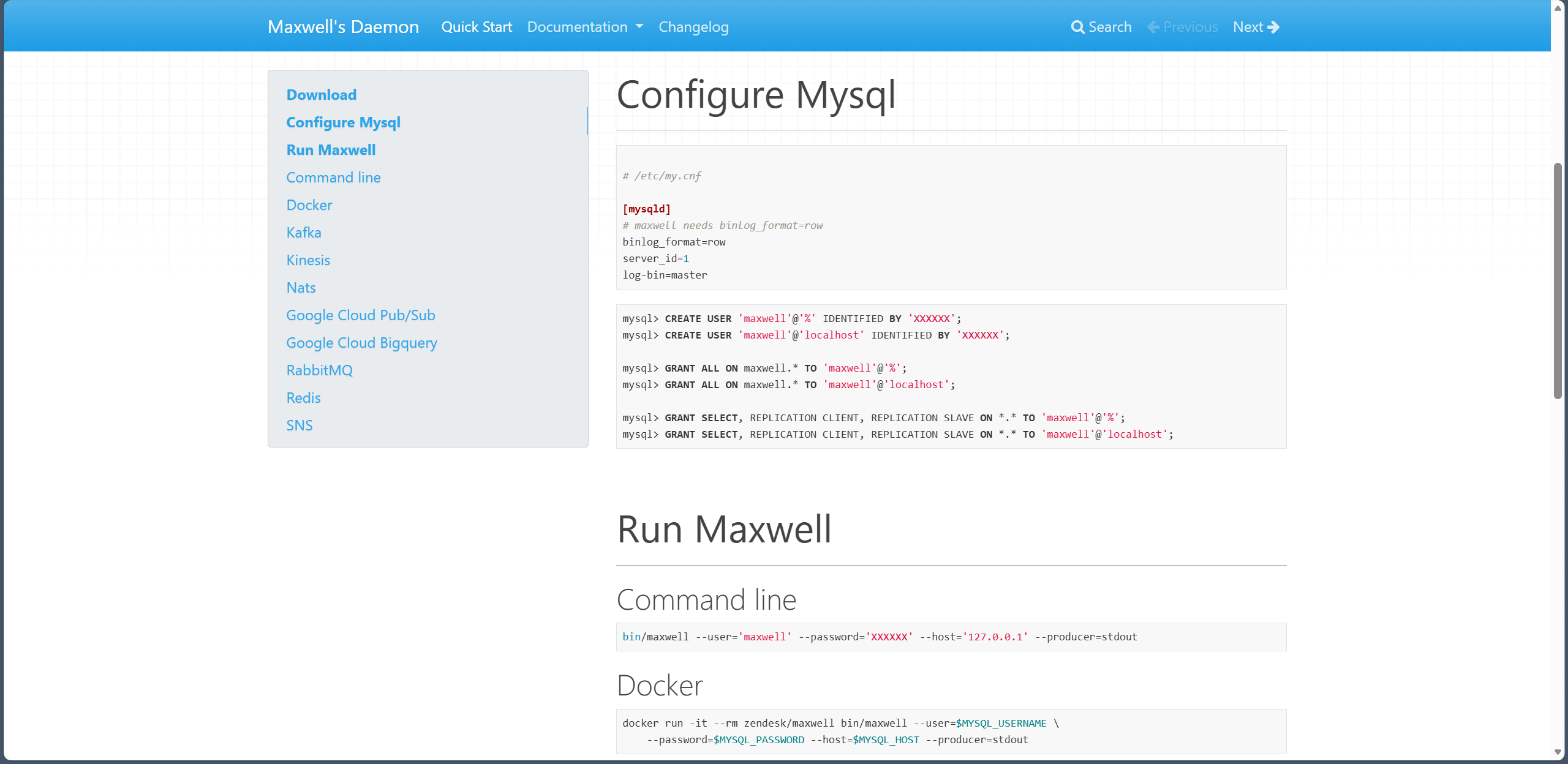
Task: Select Configure Mysql in sidebar
Action: (x=344, y=122)
